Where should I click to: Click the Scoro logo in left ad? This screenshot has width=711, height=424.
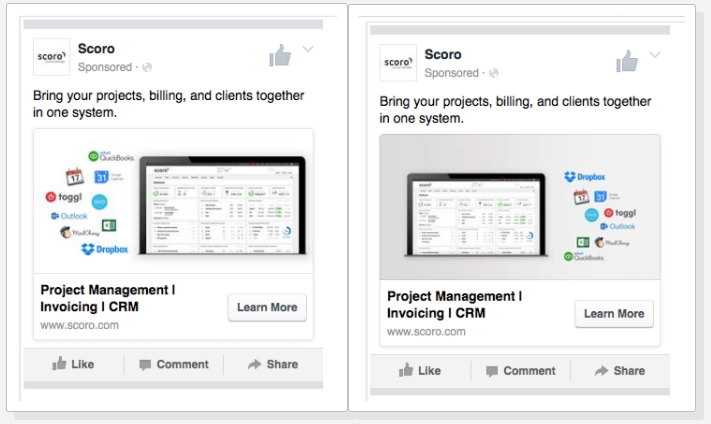(51, 57)
